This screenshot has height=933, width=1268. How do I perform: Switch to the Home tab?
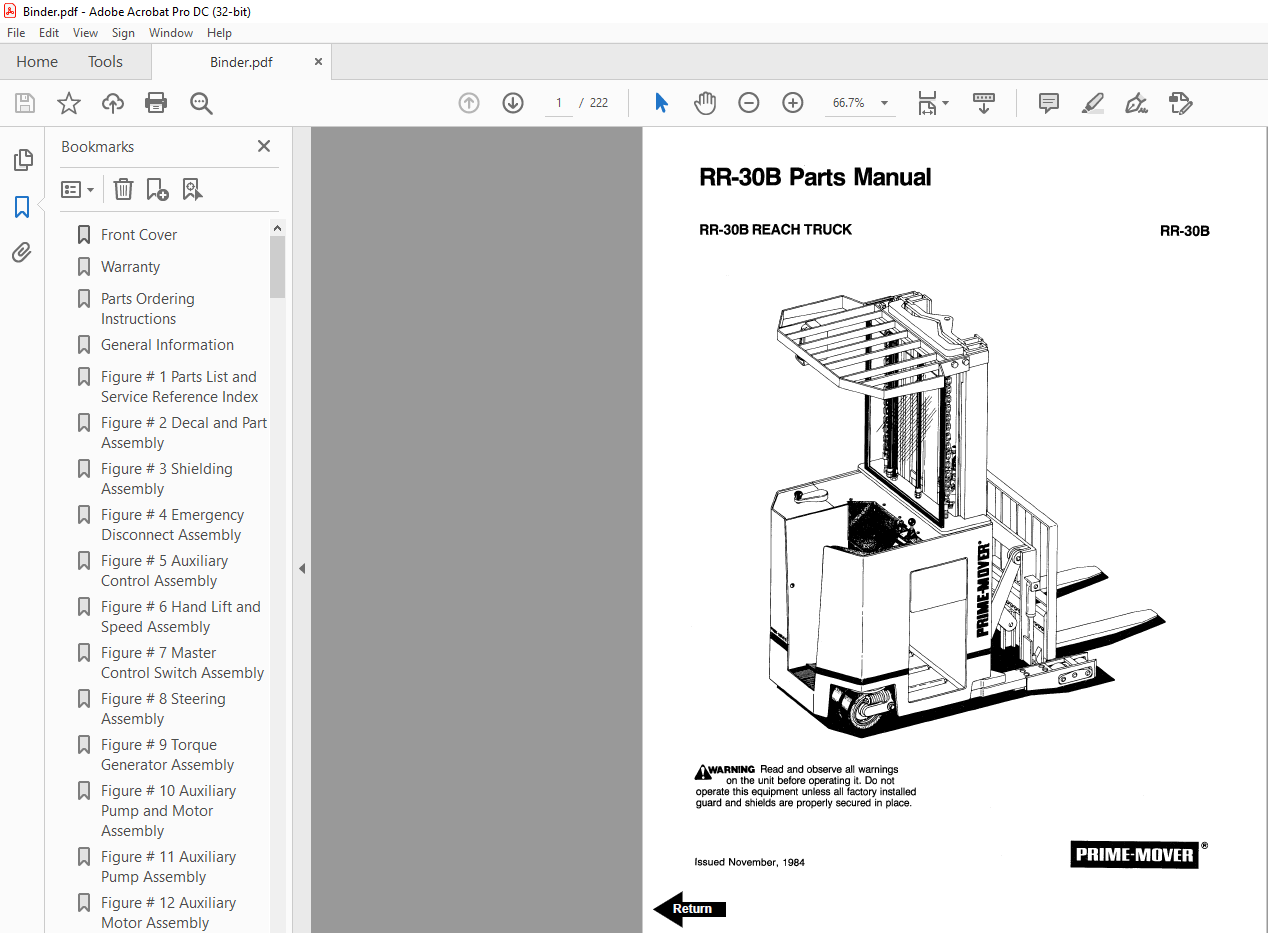pos(37,62)
